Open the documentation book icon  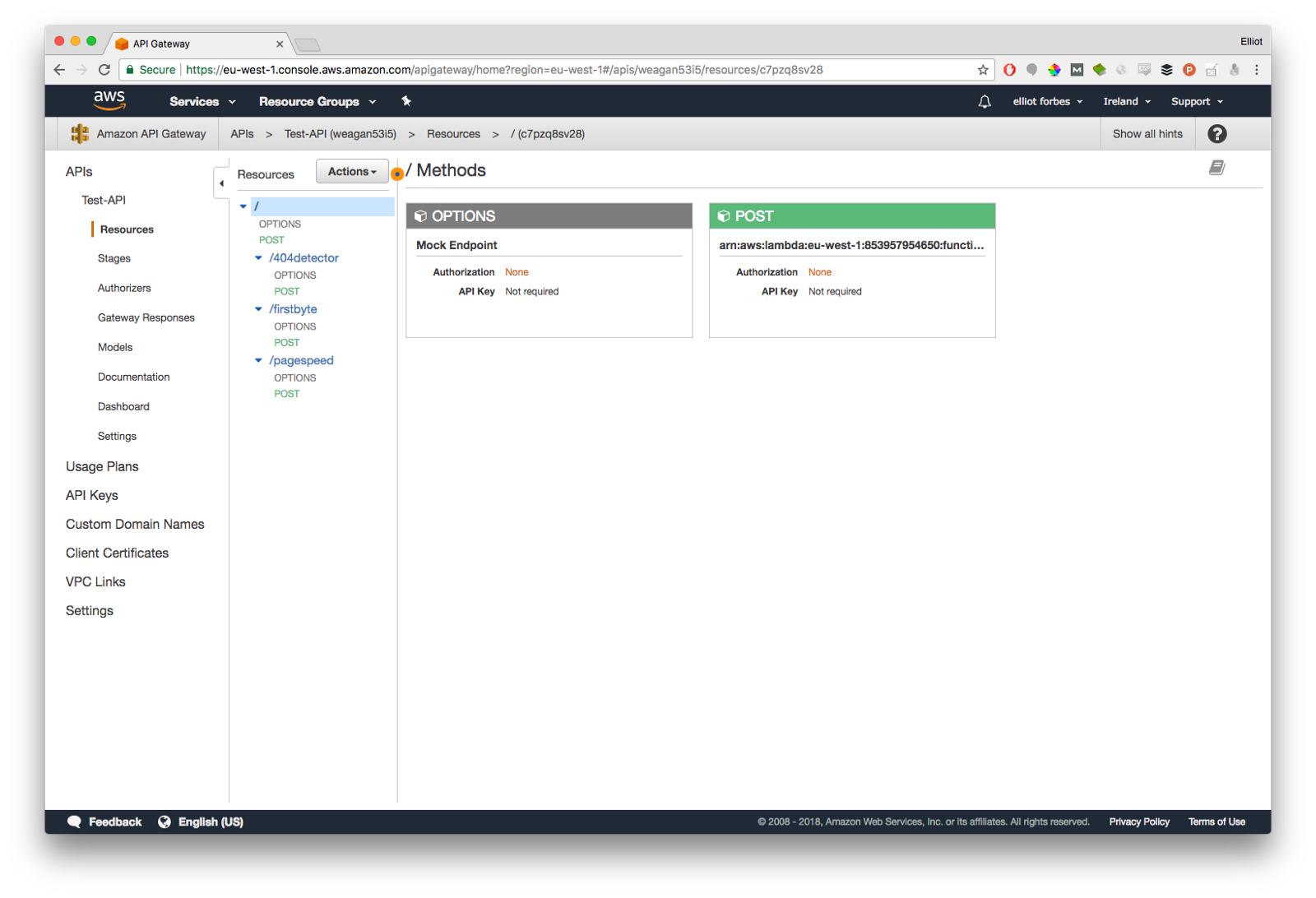pos(1217,168)
